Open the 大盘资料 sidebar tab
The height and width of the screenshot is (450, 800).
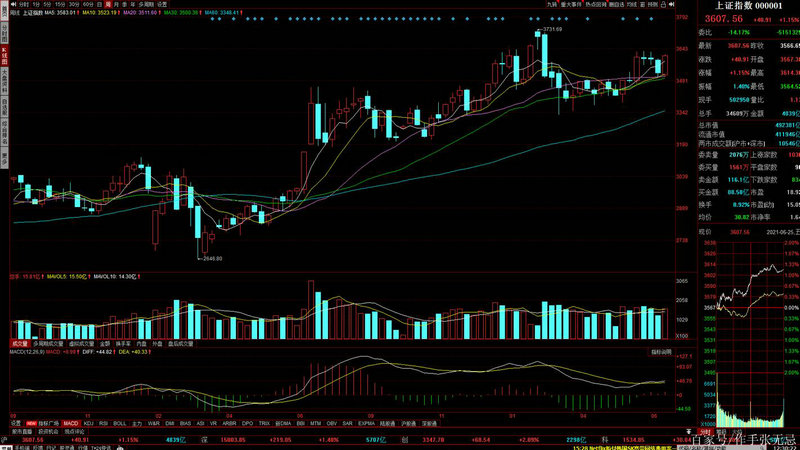4,76
